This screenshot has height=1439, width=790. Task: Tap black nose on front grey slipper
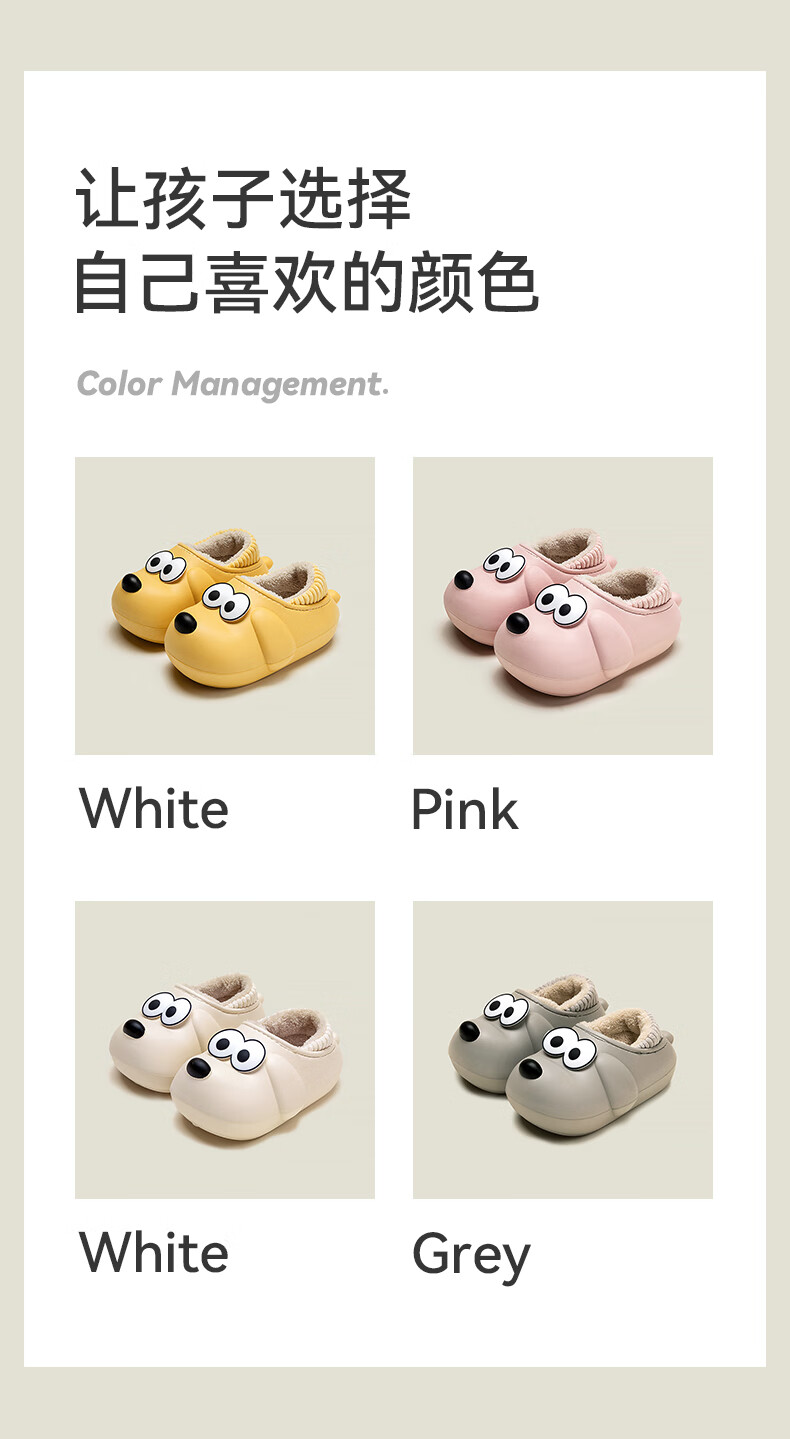530,1069
